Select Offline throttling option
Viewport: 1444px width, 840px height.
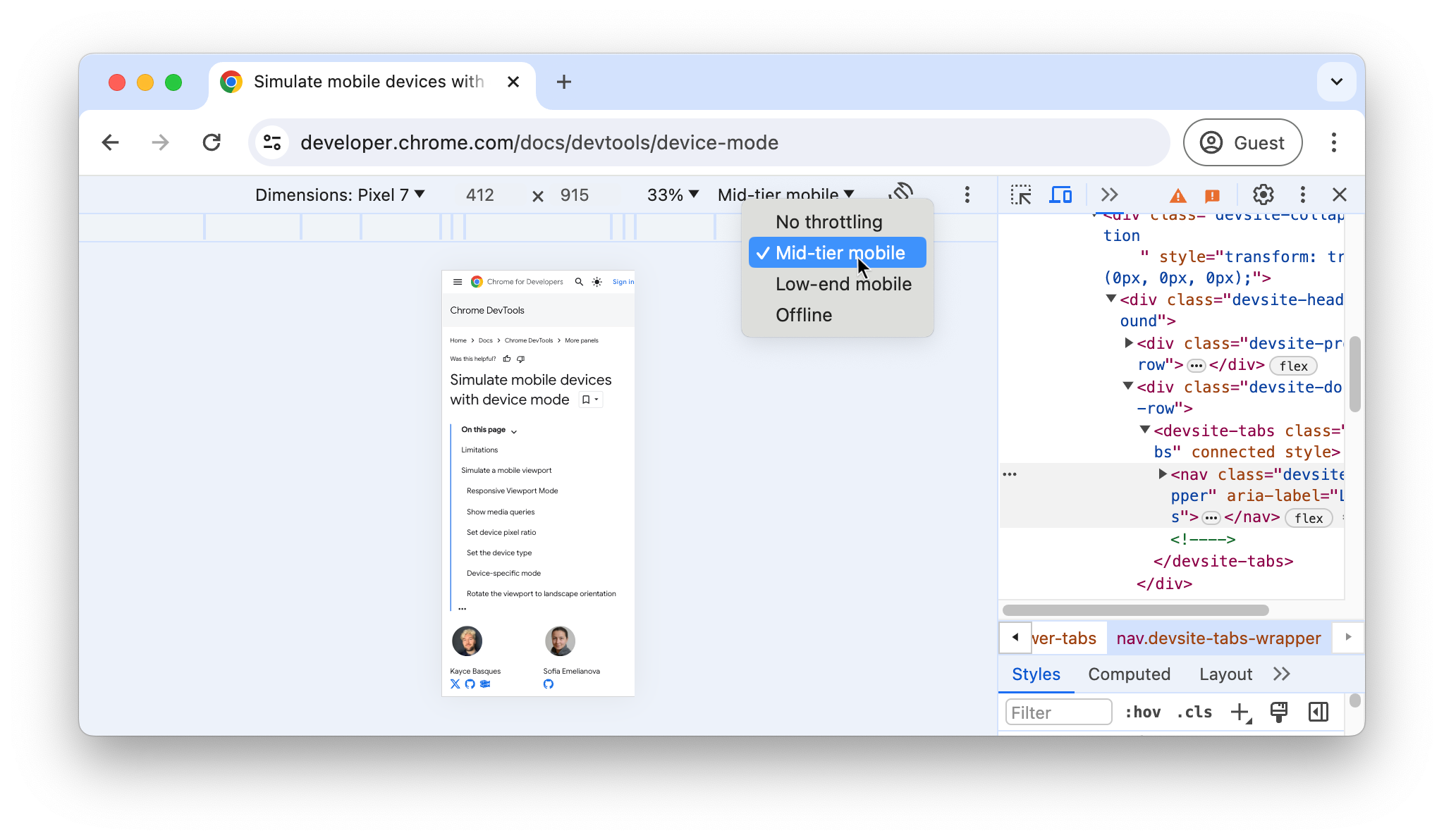pyautogui.click(x=804, y=314)
